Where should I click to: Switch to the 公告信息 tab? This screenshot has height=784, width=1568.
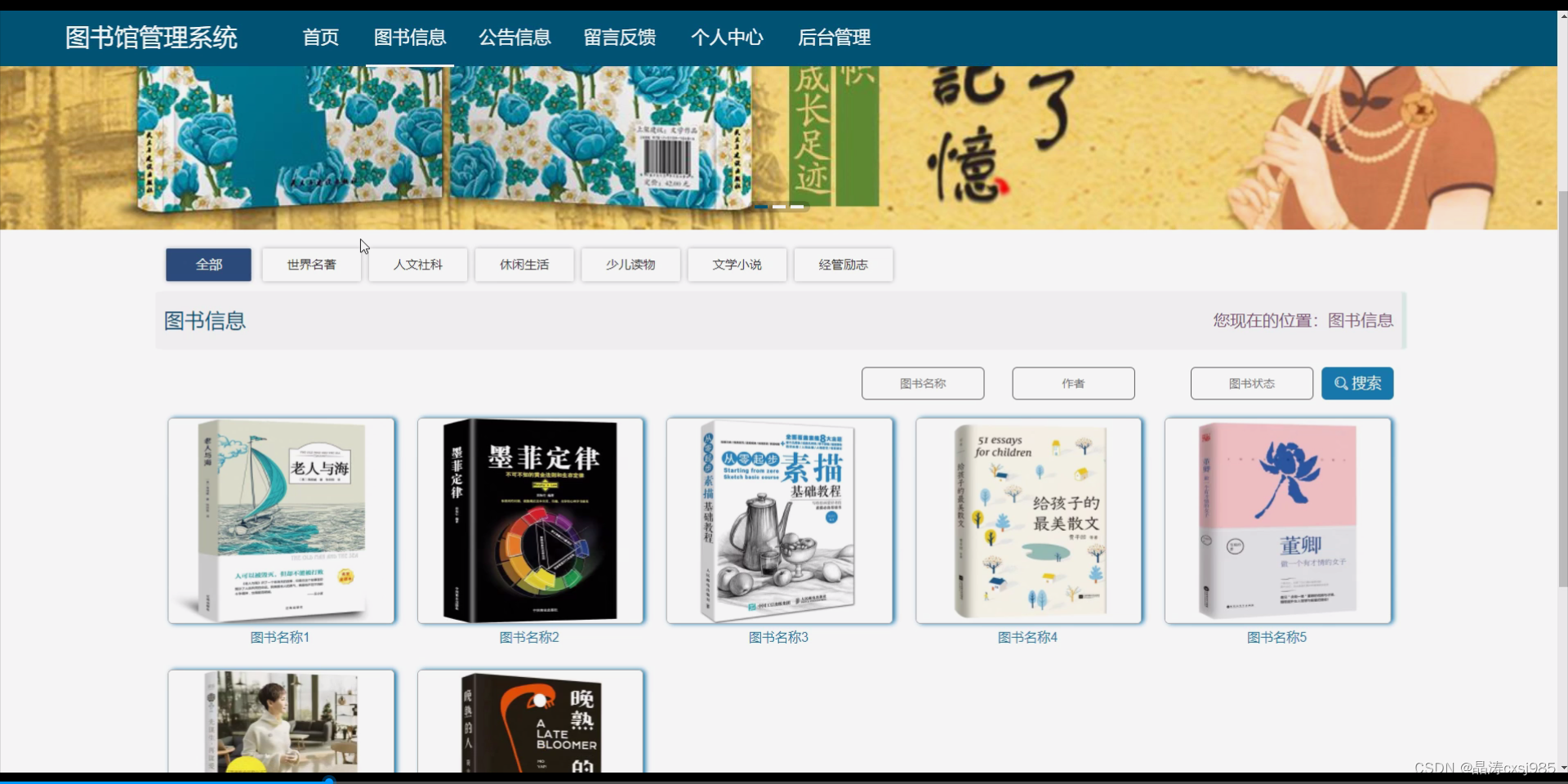[514, 38]
